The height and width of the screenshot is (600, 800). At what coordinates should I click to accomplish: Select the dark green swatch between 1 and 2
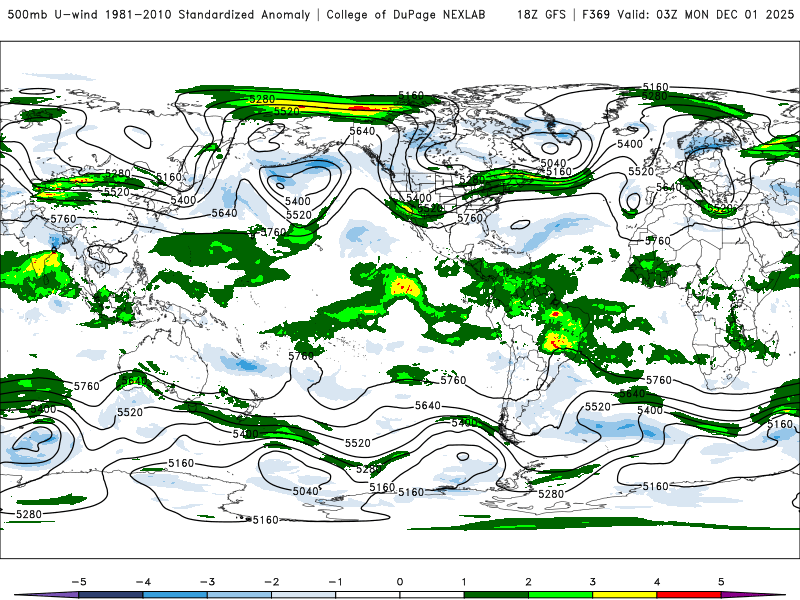tap(496, 595)
